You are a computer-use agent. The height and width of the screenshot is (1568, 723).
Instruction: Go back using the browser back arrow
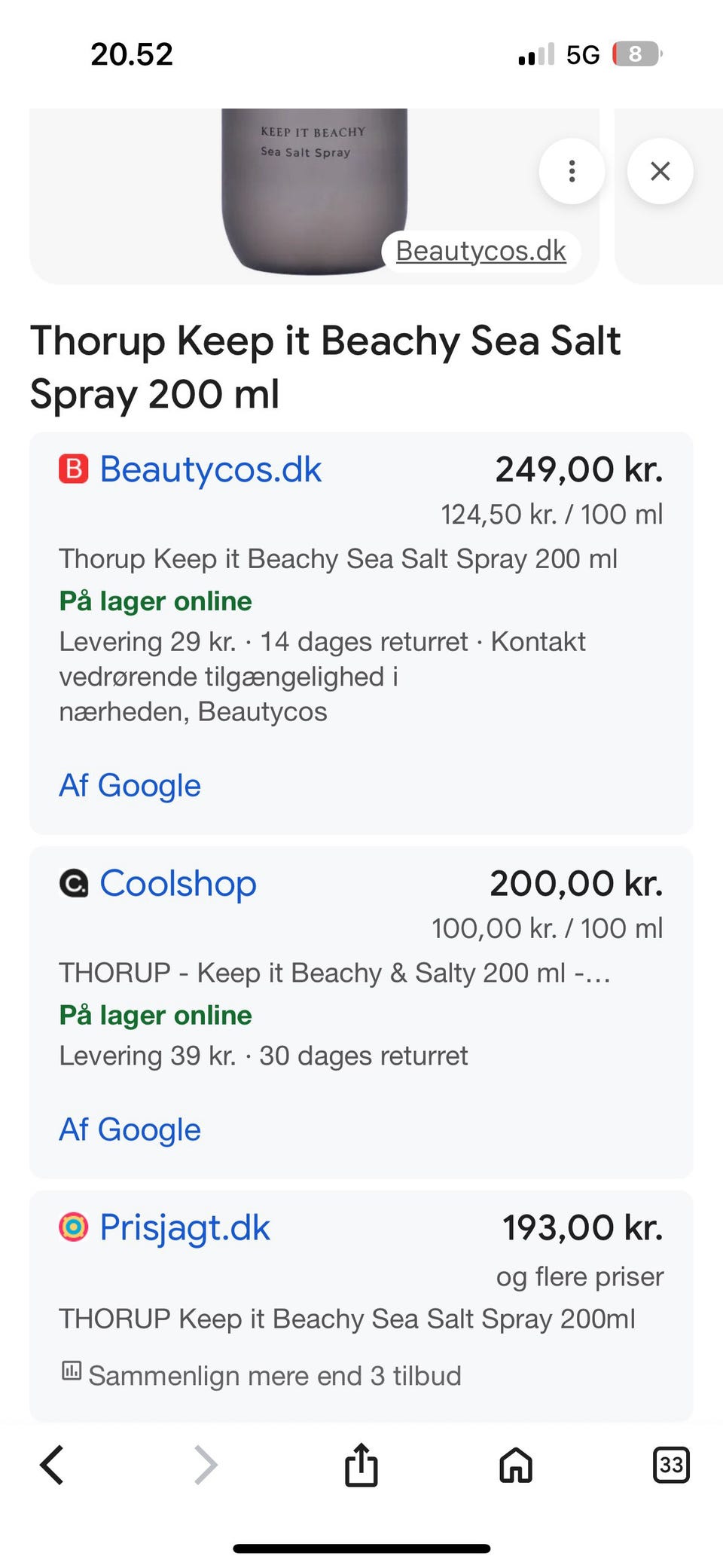coord(52,1465)
